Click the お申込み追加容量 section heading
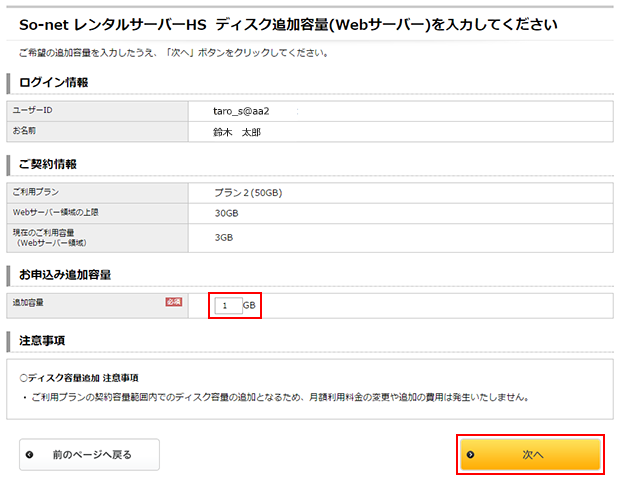This screenshot has height=477, width=620. pos(65,274)
